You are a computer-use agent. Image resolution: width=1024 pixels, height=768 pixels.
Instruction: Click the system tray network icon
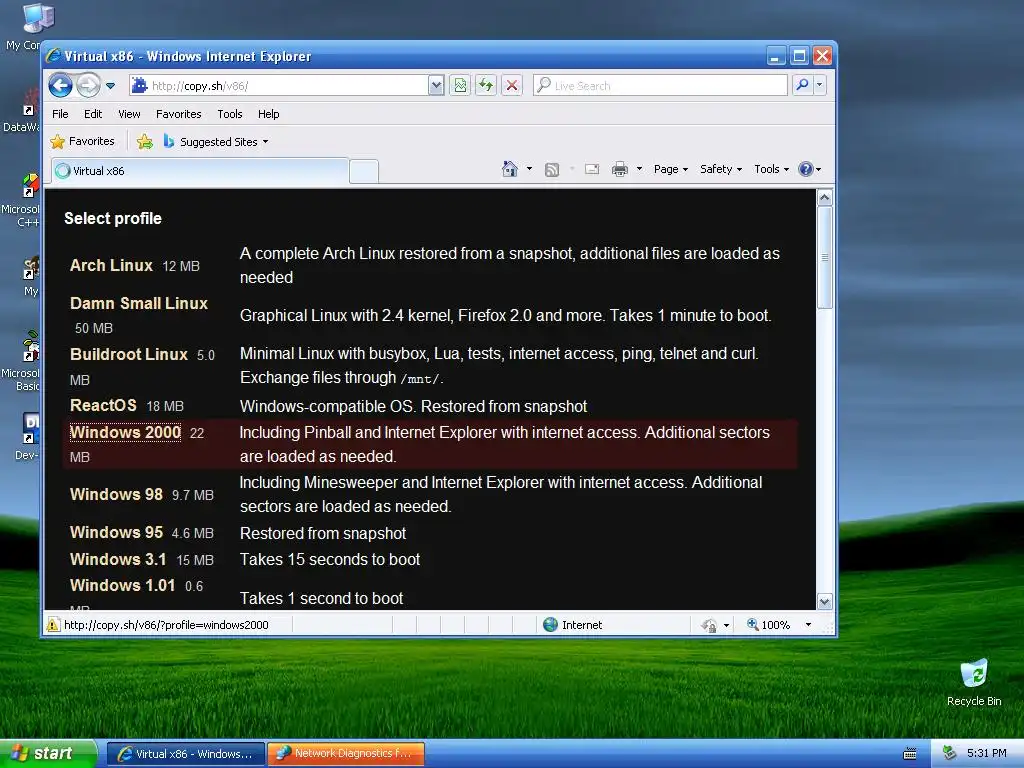950,753
